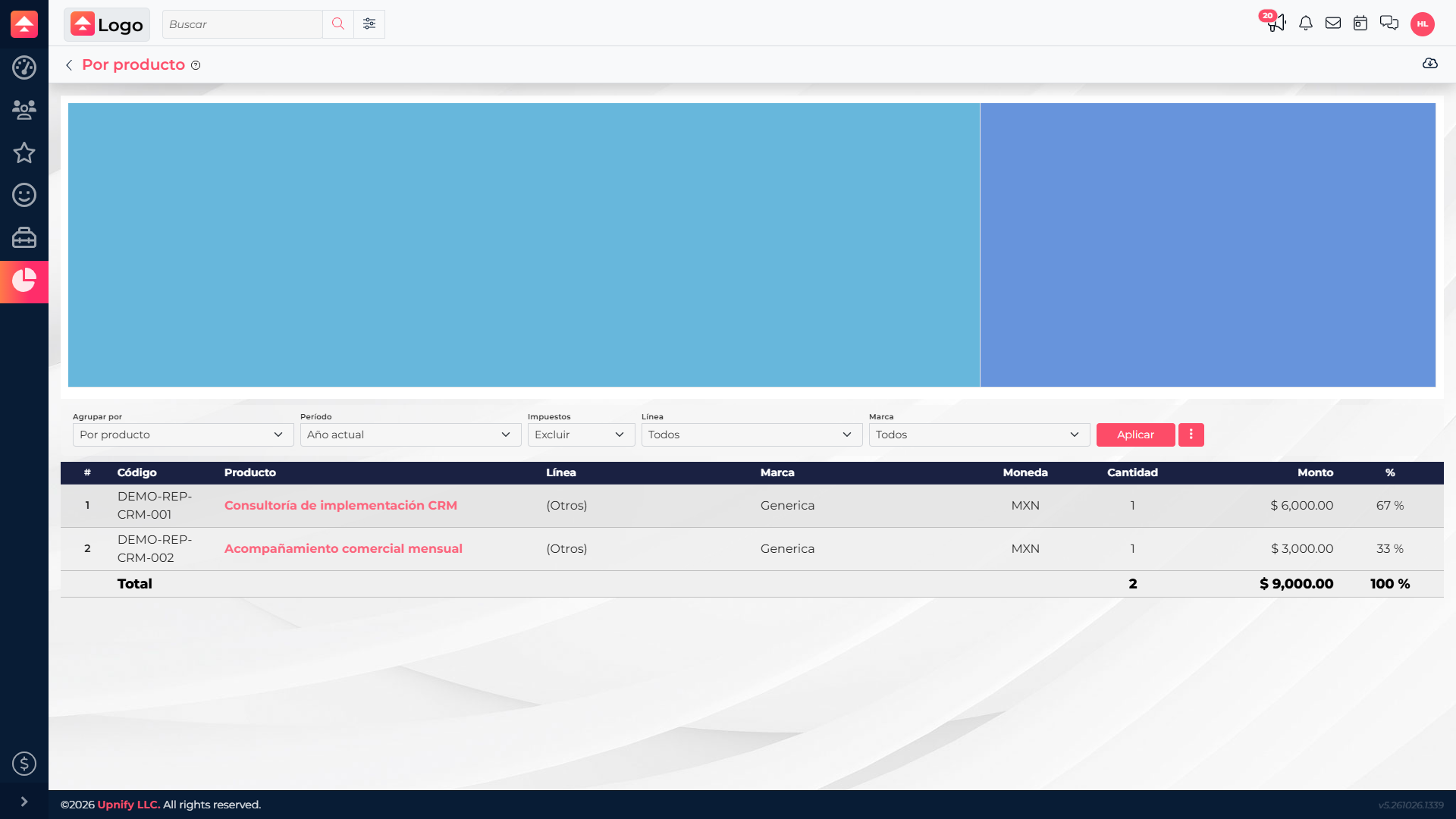
Task: Open the contacts people icon in sidebar
Action: coord(24,110)
